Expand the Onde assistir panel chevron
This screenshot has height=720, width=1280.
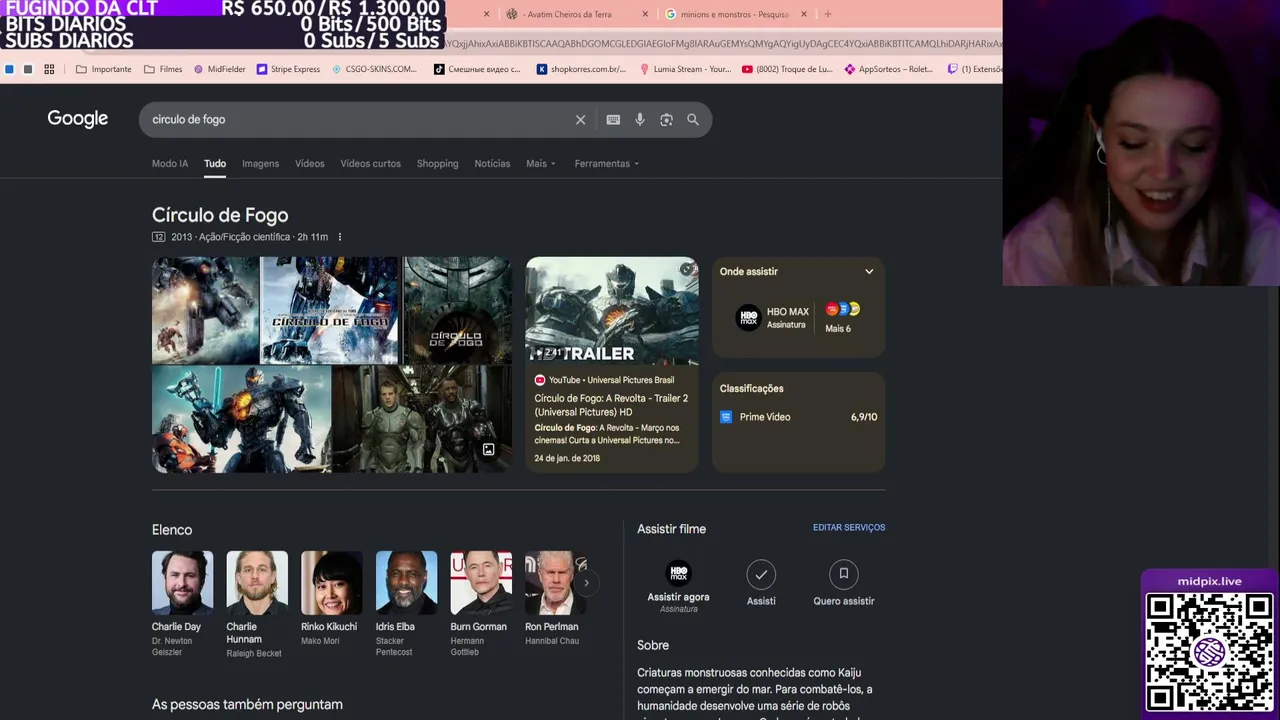(x=869, y=272)
